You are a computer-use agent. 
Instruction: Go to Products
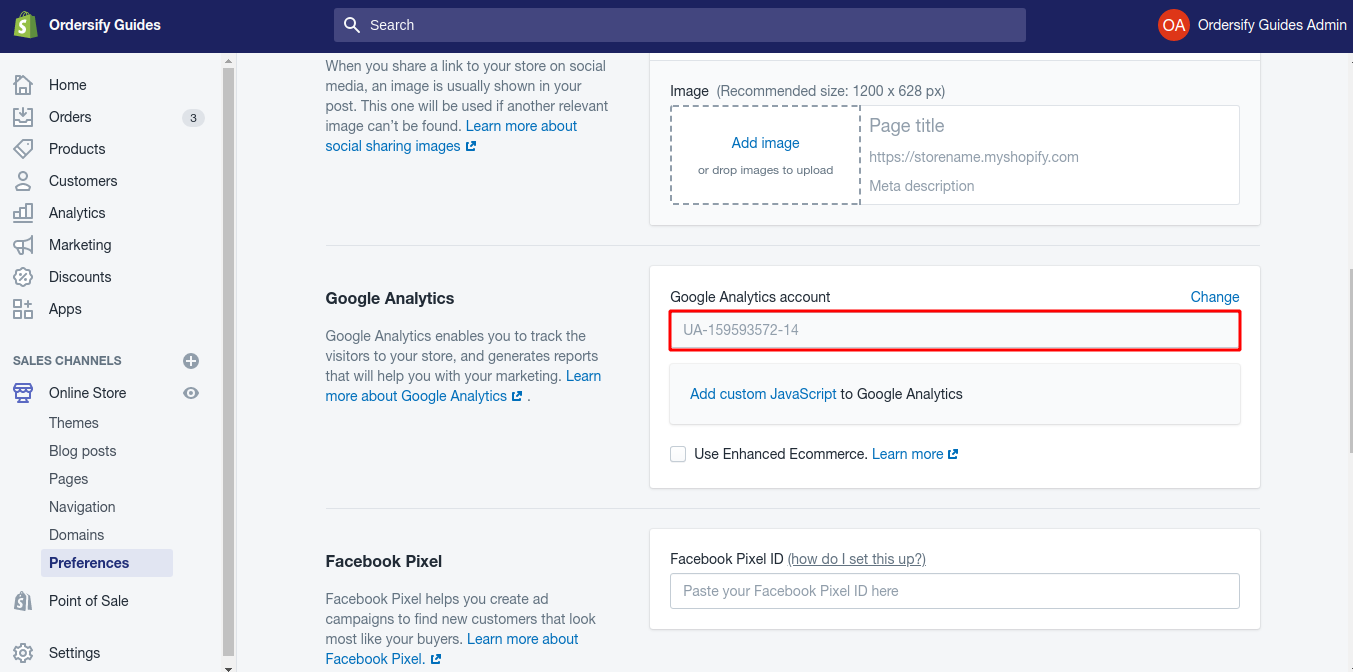pos(77,149)
